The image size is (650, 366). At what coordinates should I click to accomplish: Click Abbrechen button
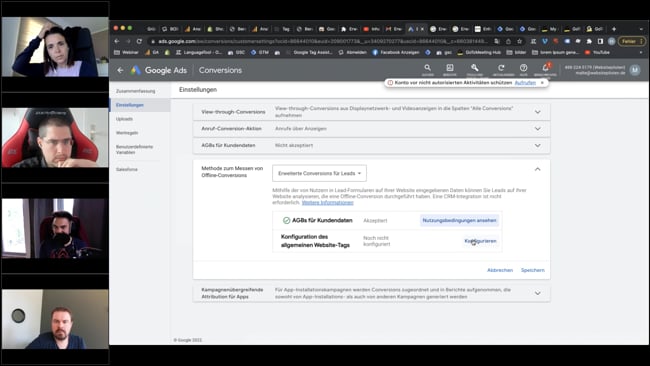(500, 270)
